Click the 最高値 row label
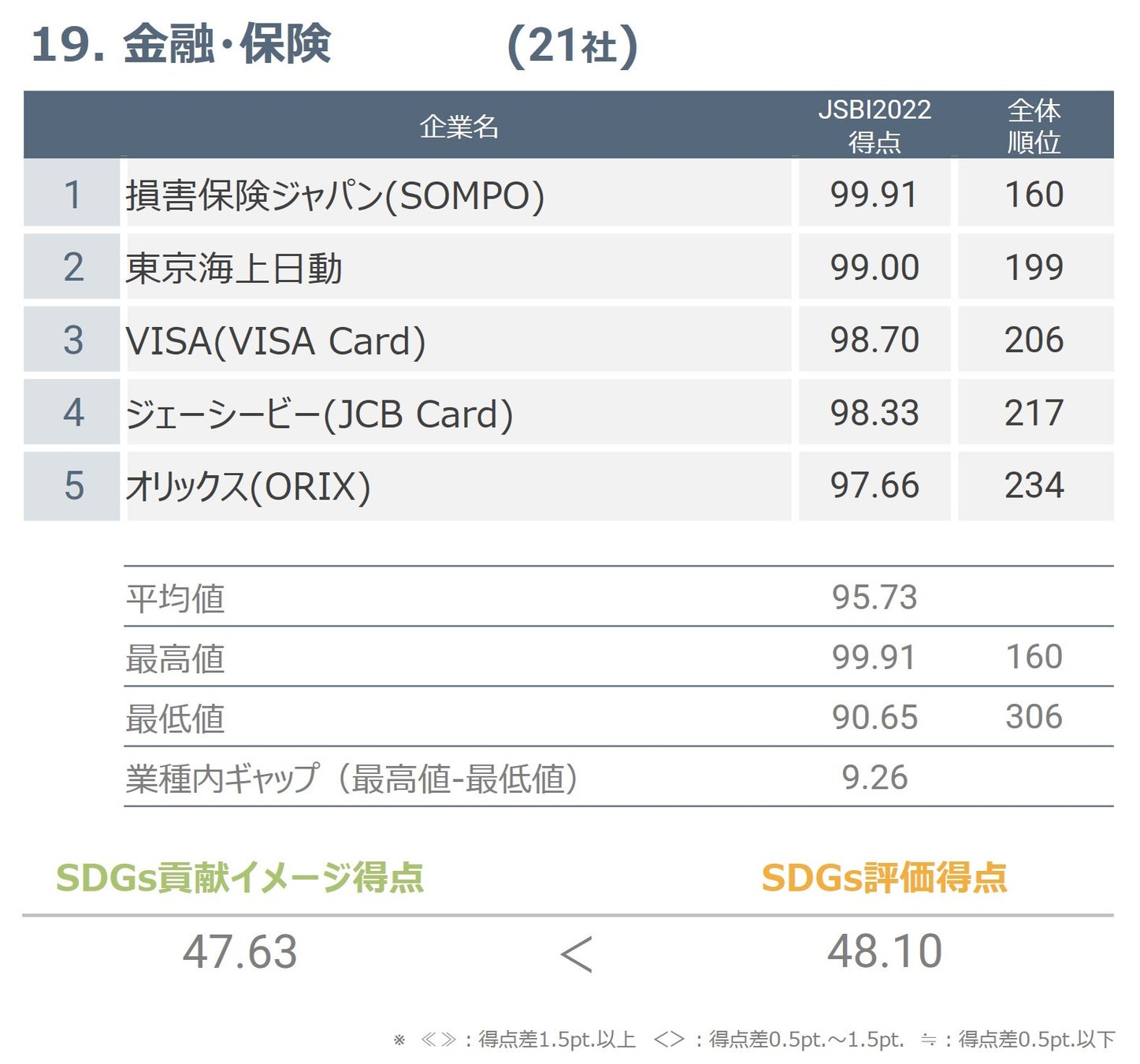This screenshot has height=1064, width=1140. tap(175, 658)
